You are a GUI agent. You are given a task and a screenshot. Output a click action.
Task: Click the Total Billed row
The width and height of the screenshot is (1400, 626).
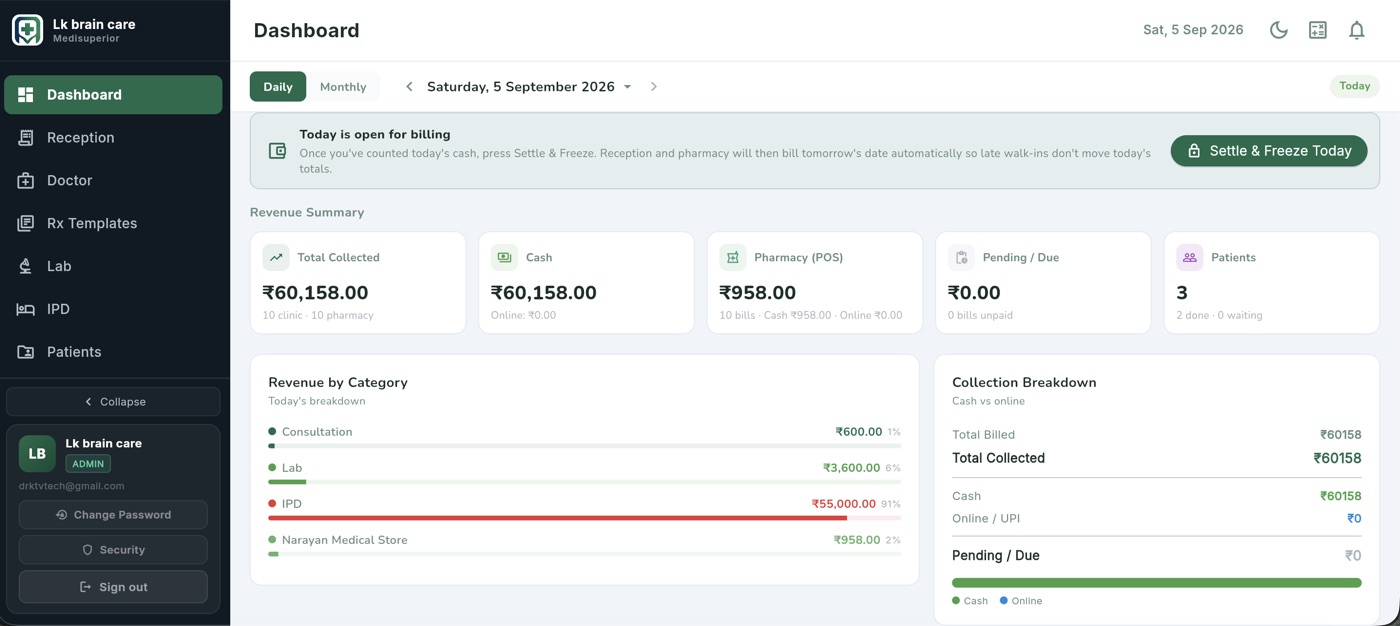point(1157,435)
